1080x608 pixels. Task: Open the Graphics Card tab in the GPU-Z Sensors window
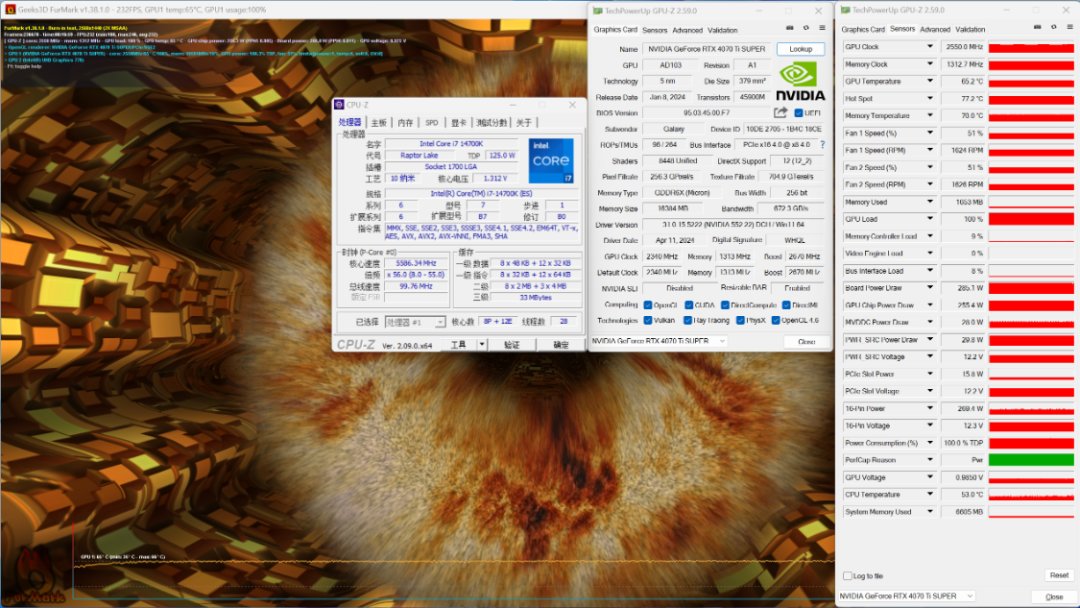[863, 30]
